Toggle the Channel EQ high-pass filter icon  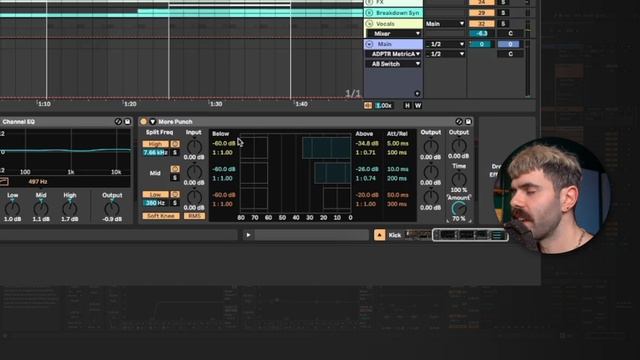[x=4, y=182]
